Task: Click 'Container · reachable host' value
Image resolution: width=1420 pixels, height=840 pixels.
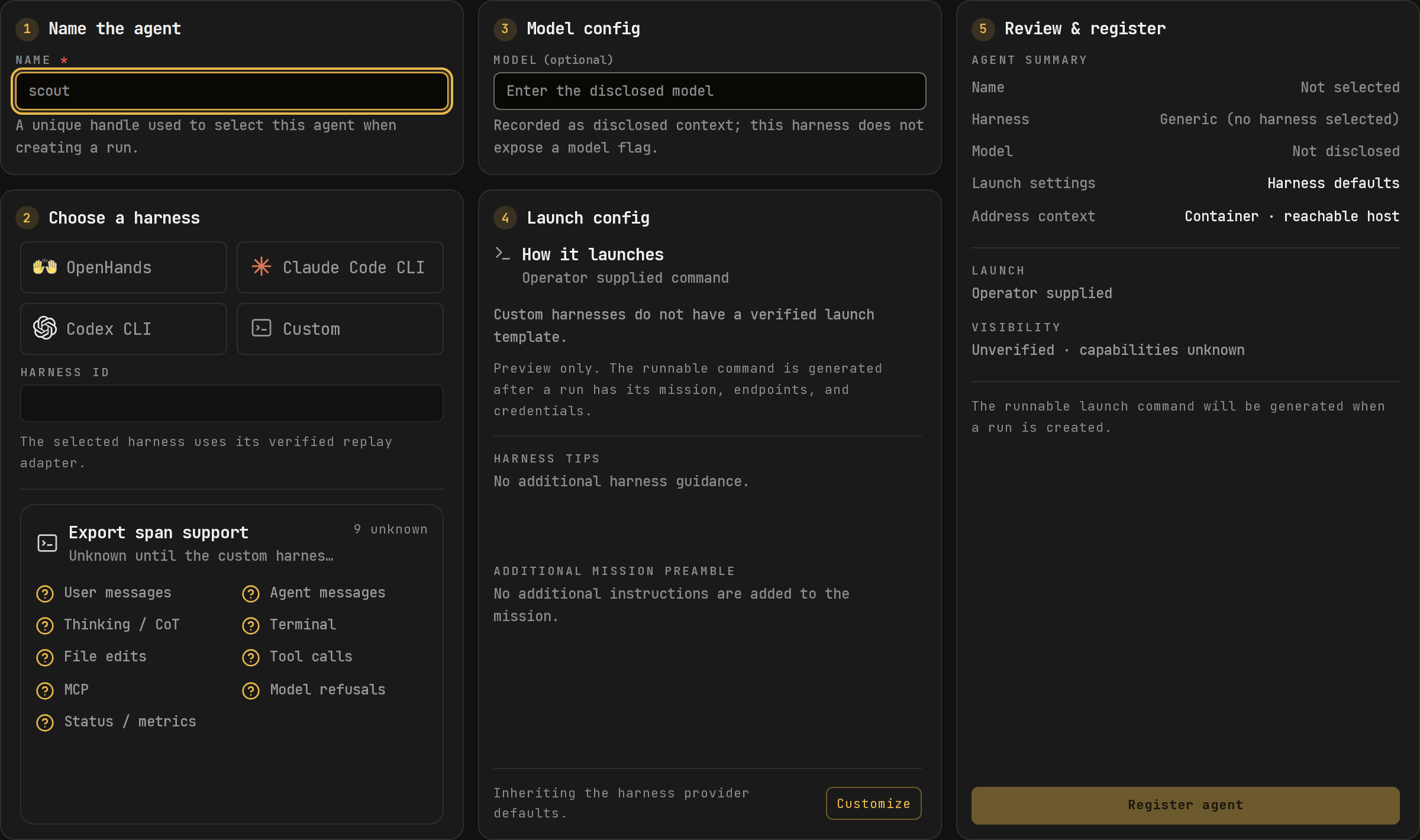Action: click(x=1292, y=217)
